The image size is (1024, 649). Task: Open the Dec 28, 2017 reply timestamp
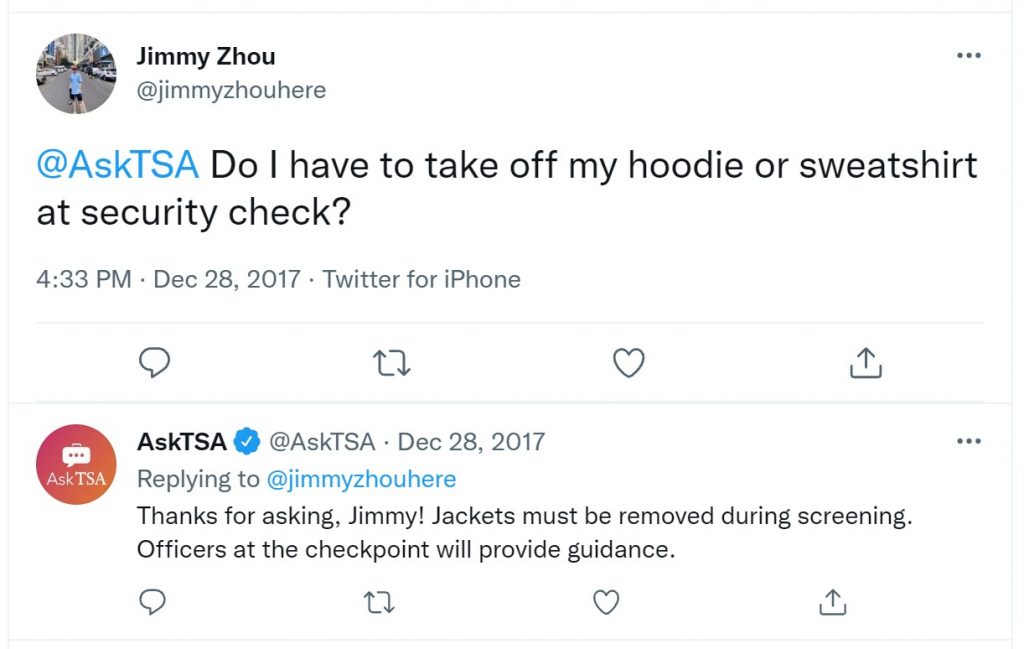tap(471, 442)
